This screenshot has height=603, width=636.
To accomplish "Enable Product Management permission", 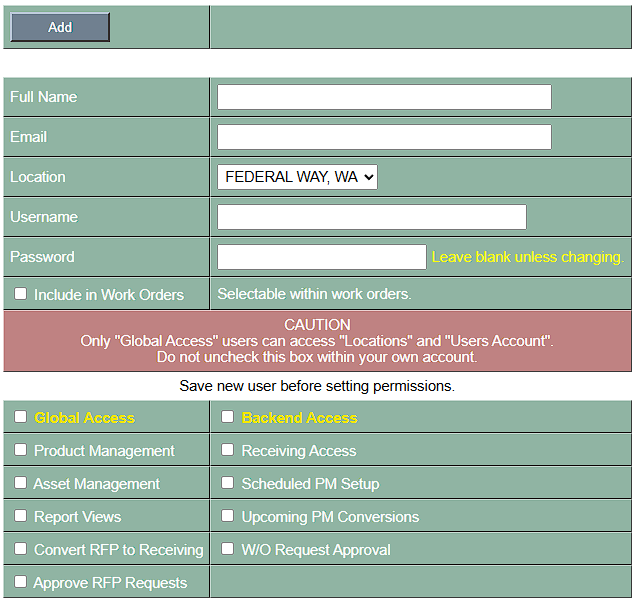I will (x=21, y=450).
